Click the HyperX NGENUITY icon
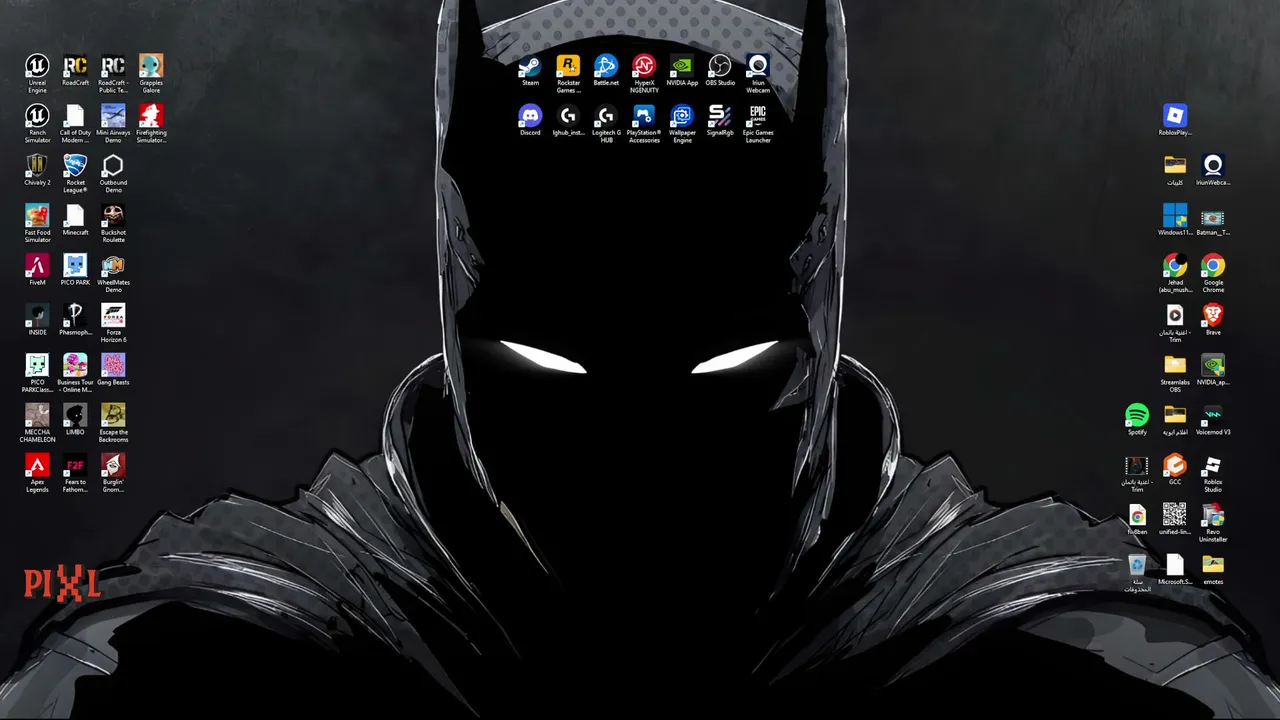 (644, 73)
